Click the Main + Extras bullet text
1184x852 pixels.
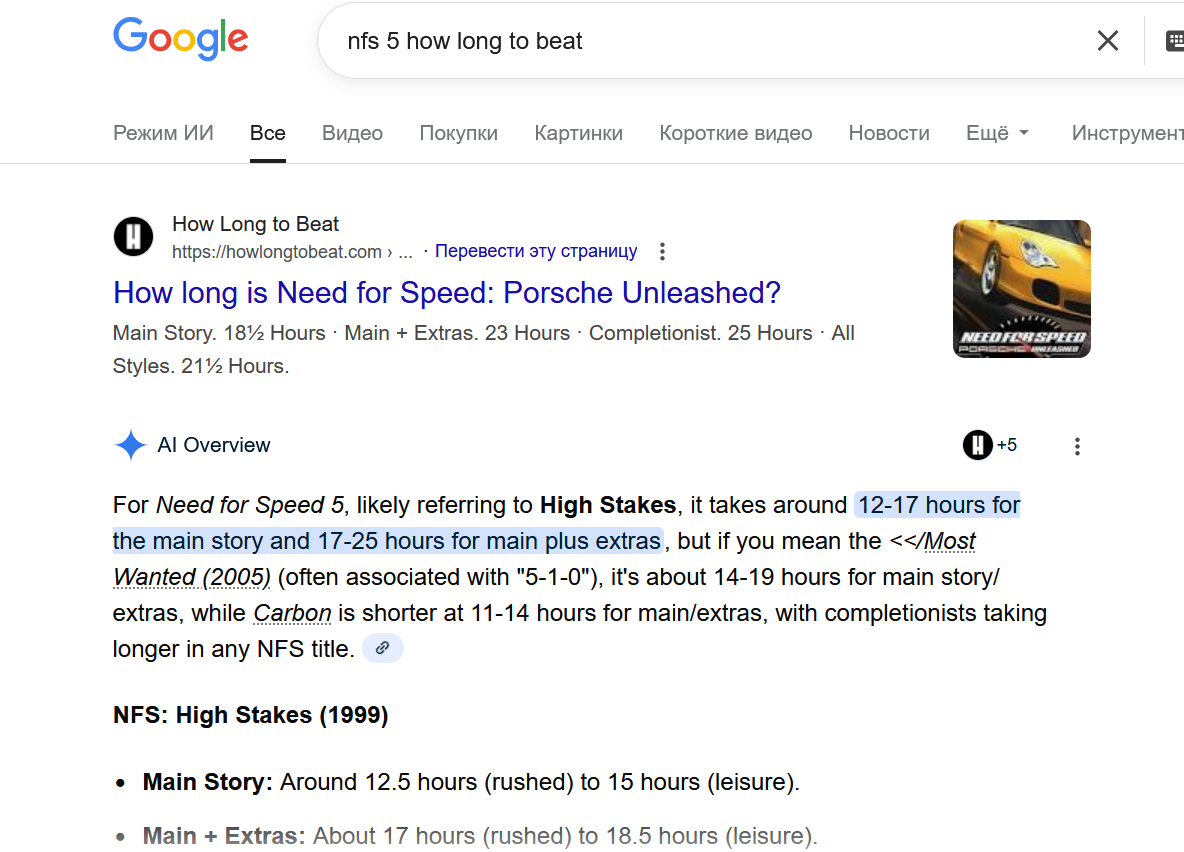tap(479, 836)
